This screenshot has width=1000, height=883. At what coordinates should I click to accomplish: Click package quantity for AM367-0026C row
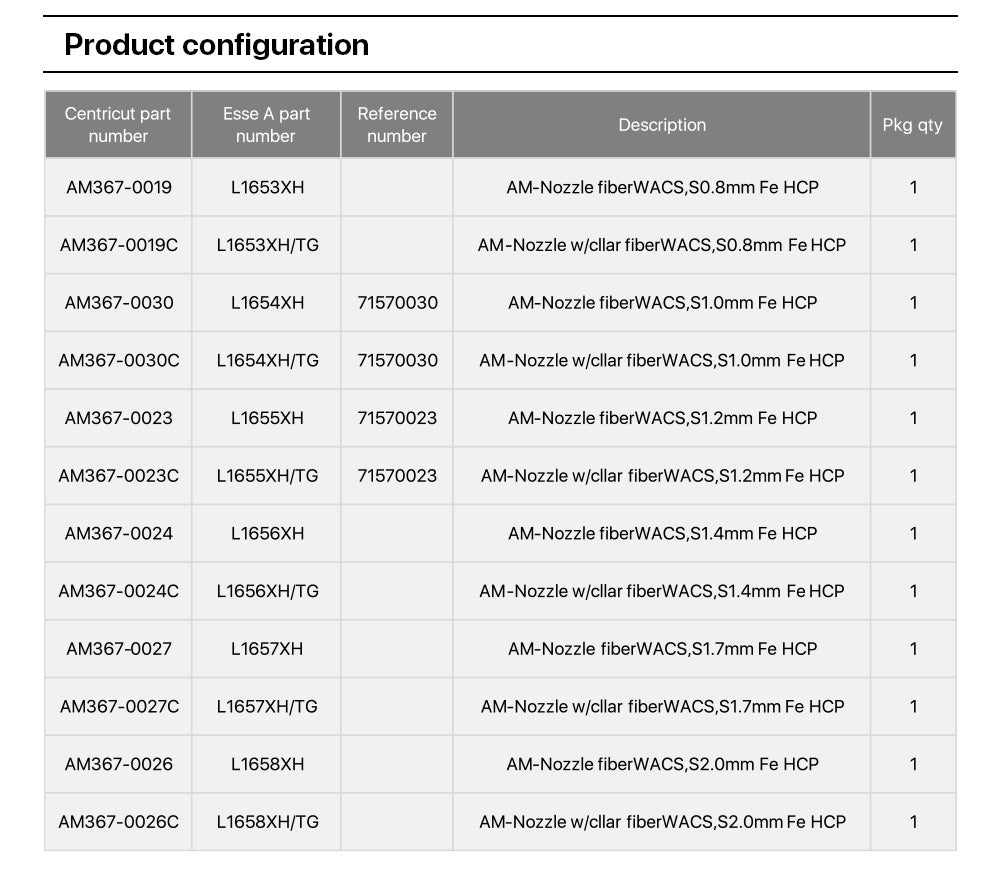pyautogui.click(x=913, y=822)
